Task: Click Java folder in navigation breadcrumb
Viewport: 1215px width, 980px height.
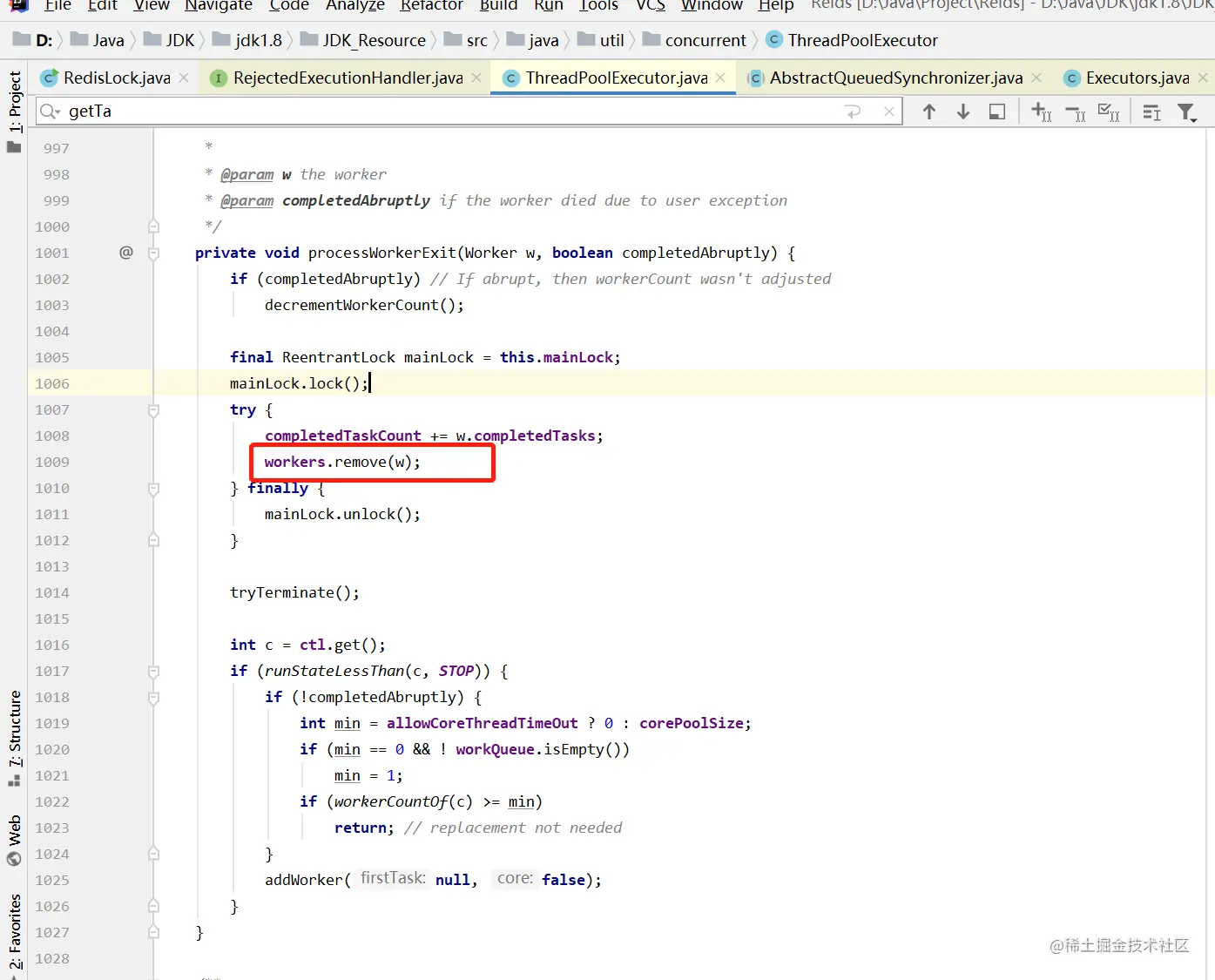Action: point(98,40)
